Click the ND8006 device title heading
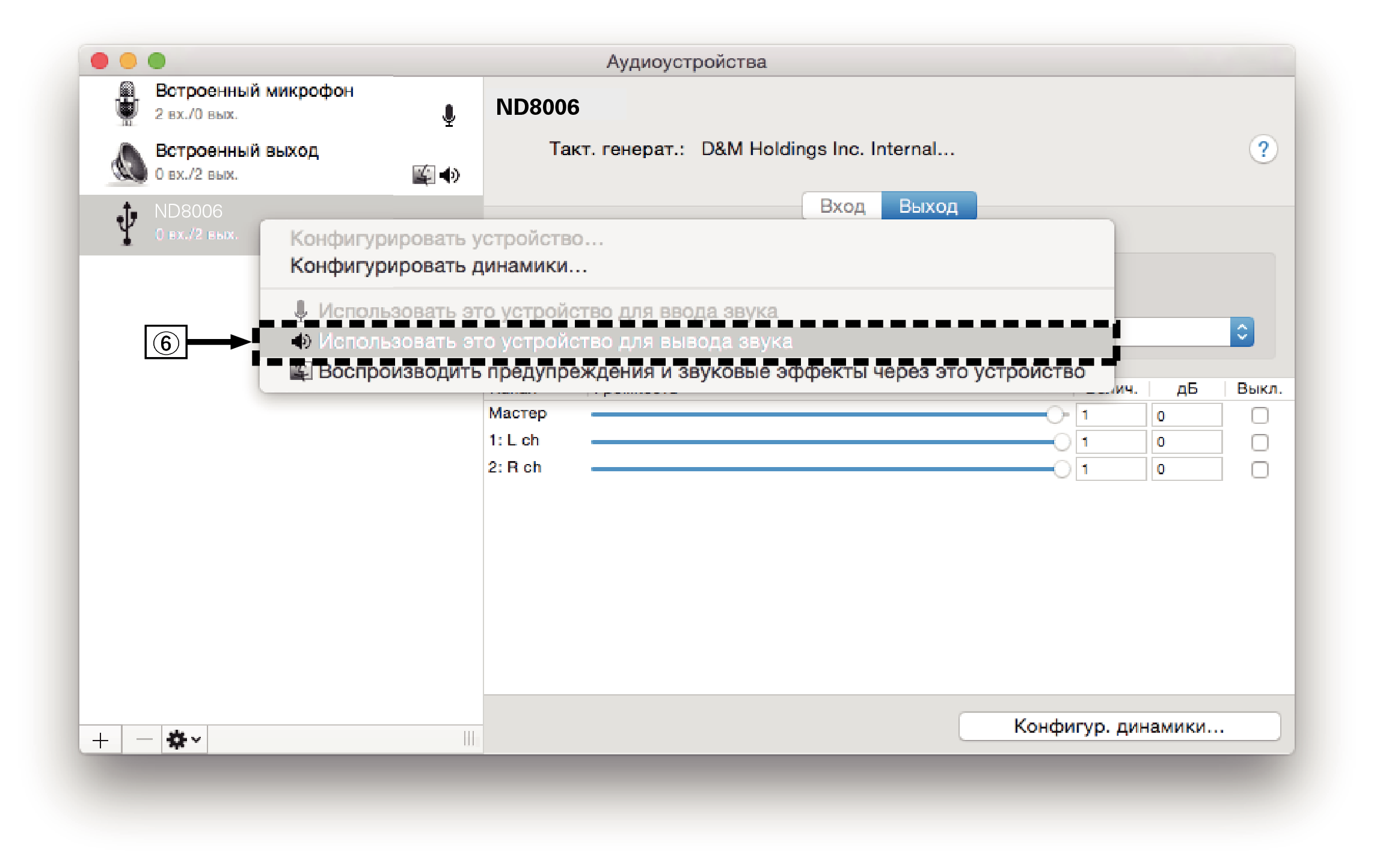The height and width of the screenshot is (868, 1374). pos(538,107)
